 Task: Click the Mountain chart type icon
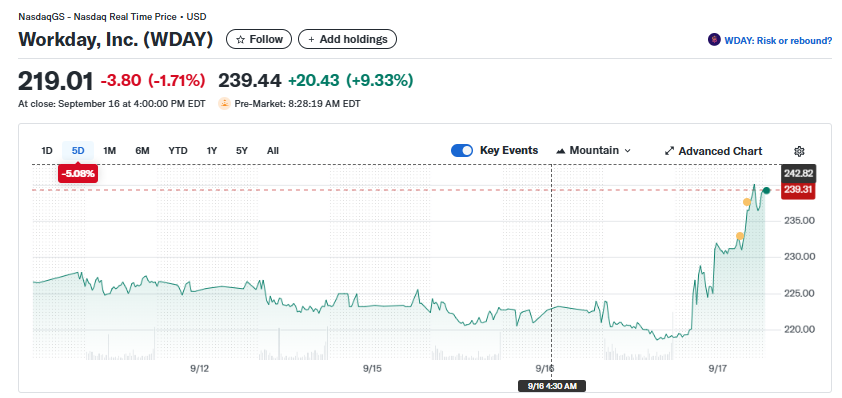pos(561,151)
